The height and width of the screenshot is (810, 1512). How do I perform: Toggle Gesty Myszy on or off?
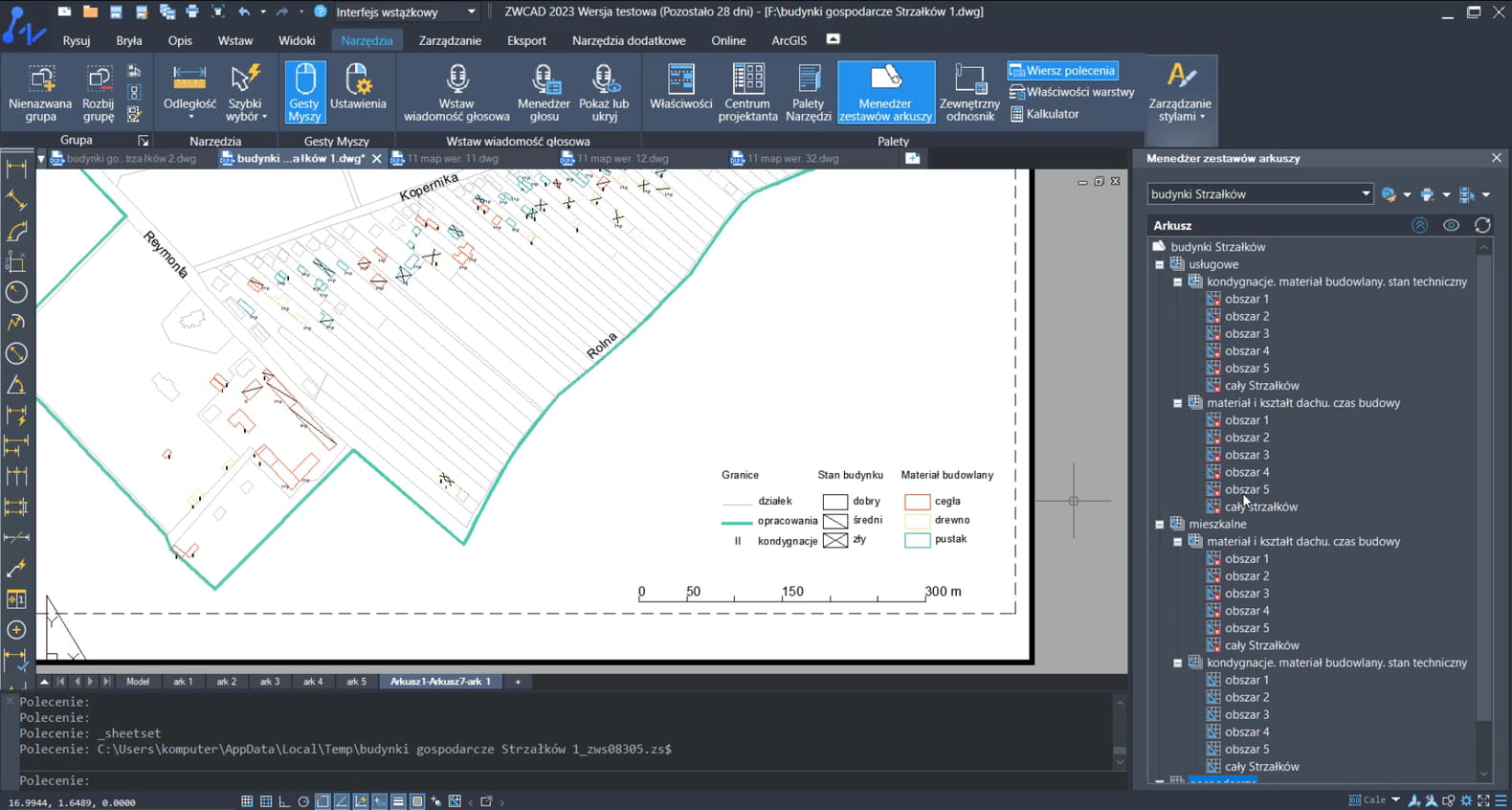click(x=304, y=92)
